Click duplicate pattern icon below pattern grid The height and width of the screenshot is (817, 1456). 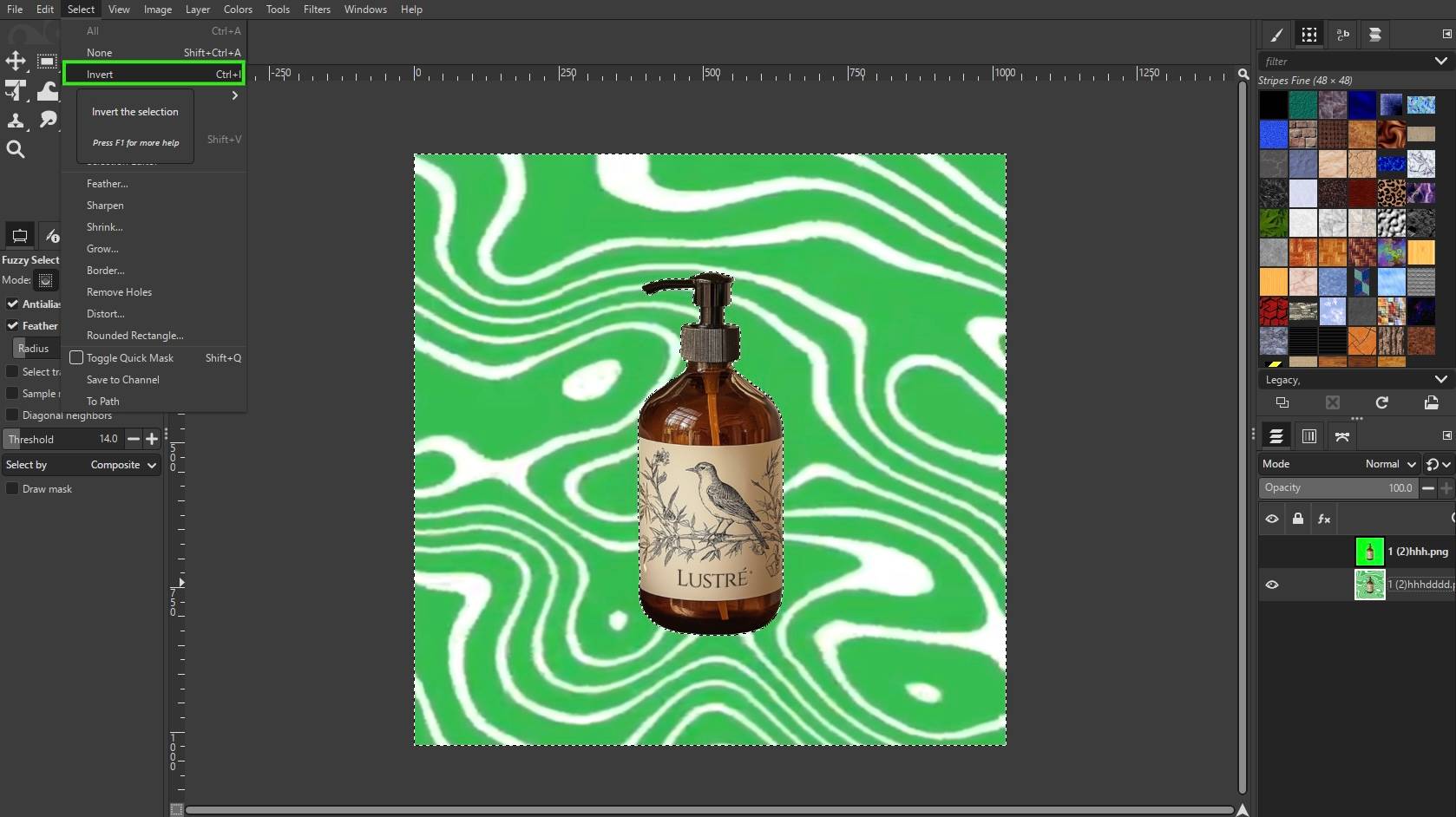click(x=1282, y=402)
